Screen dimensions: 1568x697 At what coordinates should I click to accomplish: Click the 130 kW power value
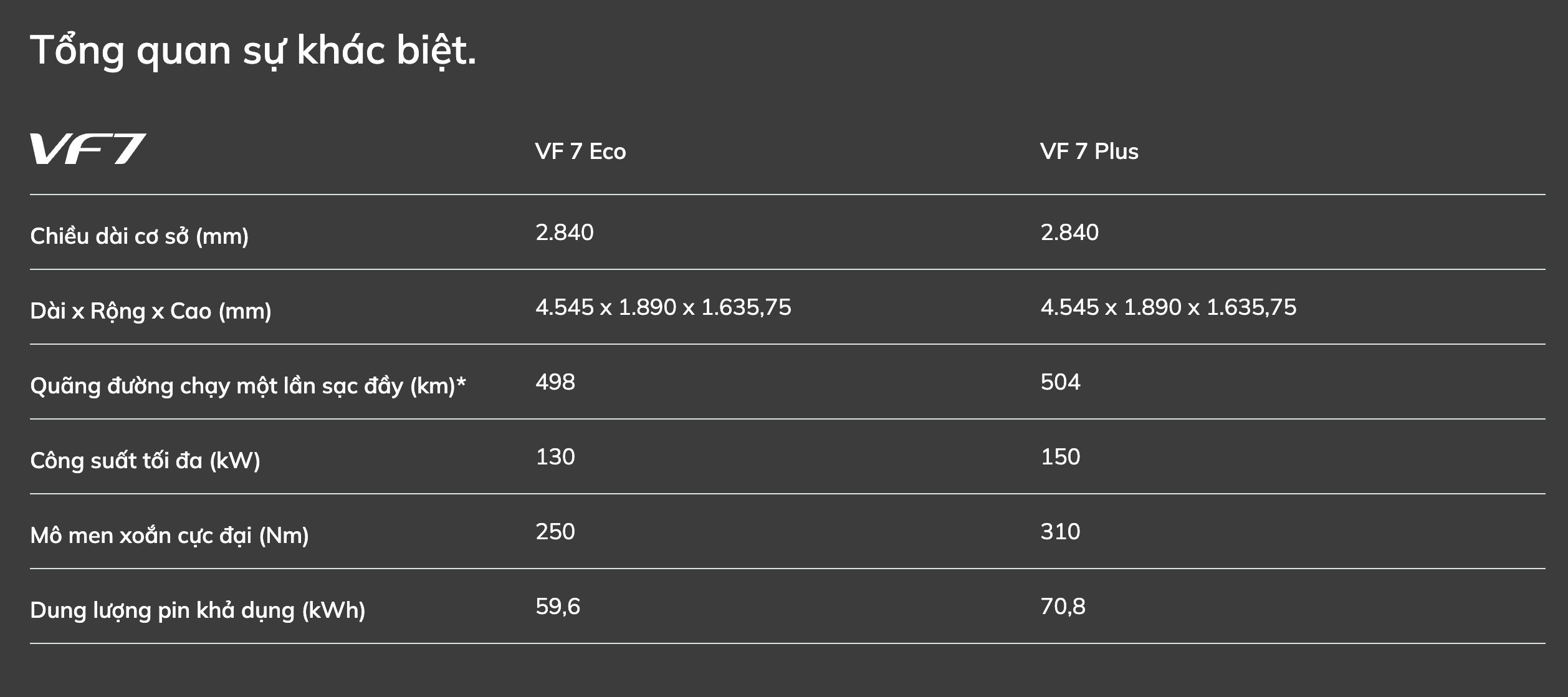[555, 457]
